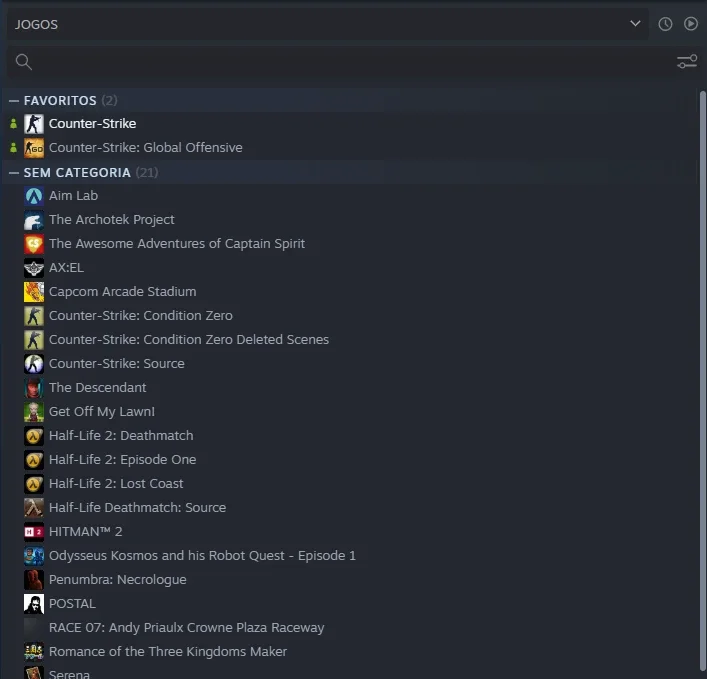The height and width of the screenshot is (679, 707).
Task: Select Half-Life 2: Lost Coast title
Action: tap(116, 483)
